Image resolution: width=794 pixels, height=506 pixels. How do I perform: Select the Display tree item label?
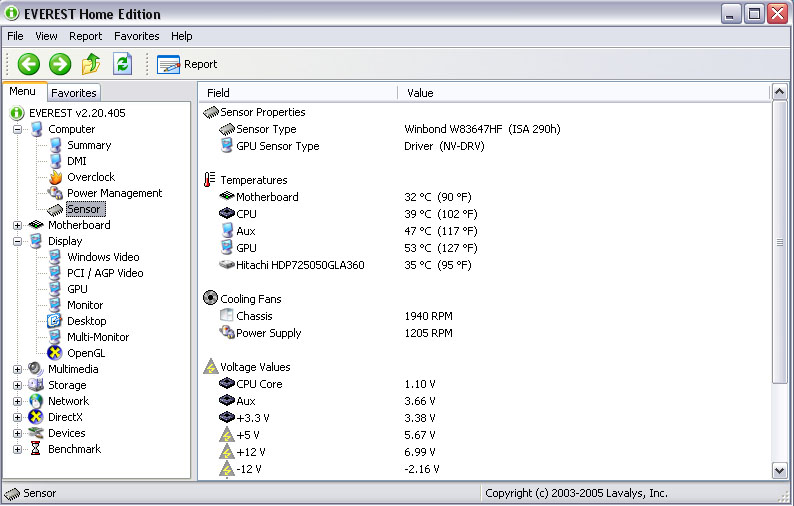(x=65, y=241)
